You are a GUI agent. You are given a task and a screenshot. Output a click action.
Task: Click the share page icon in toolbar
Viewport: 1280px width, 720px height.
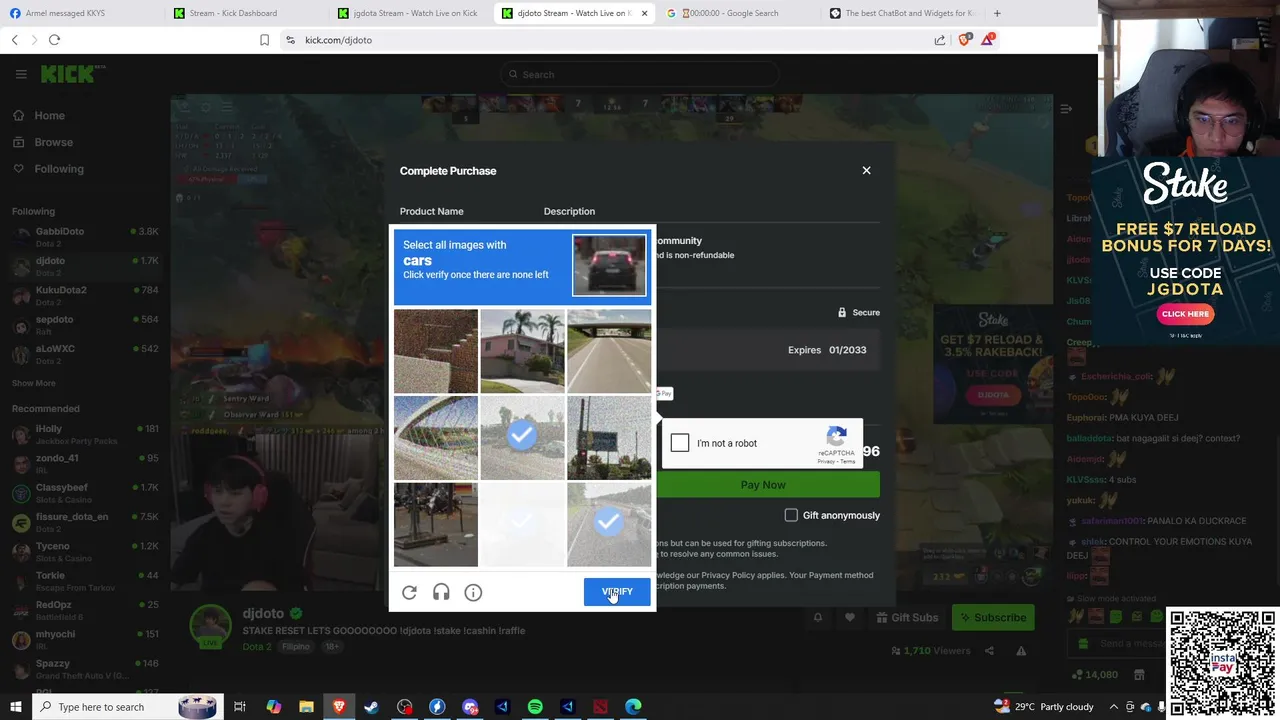tap(940, 40)
